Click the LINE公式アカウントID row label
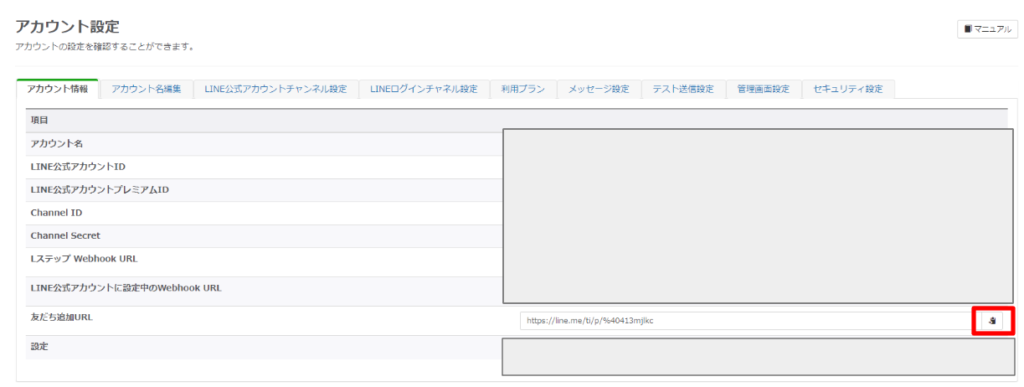The height and width of the screenshot is (387, 1024). 78,166
